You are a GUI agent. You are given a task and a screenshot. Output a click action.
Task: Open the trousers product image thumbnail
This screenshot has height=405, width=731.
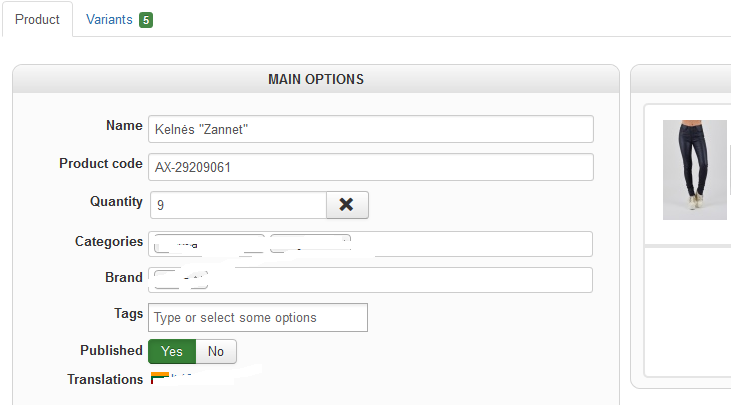click(x=695, y=170)
